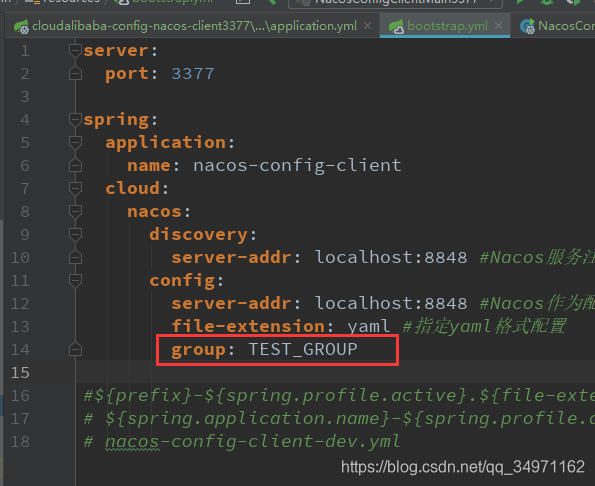The image size is (595, 486).
Task: Click line number 18 in the gutter
Action: click(20, 442)
